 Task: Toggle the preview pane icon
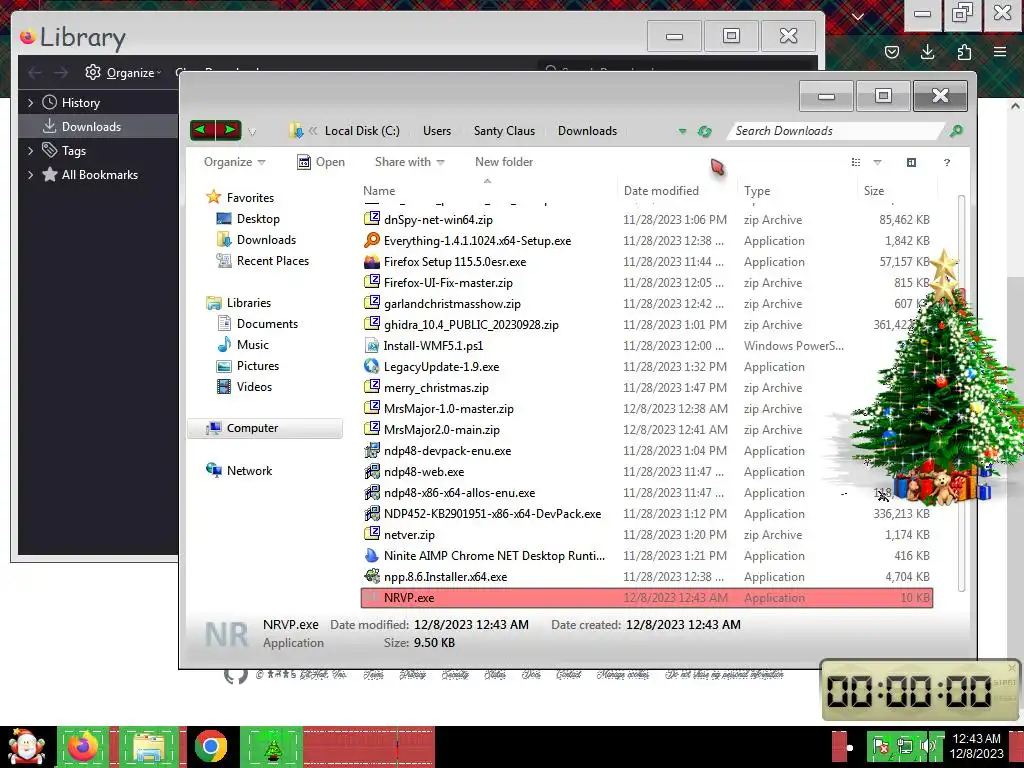912,162
